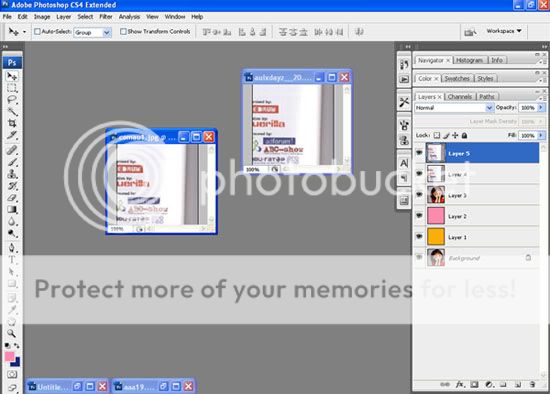Select the Rectangular Marquee tool
This screenshot has width=550, height=394.
coord(12,88)
